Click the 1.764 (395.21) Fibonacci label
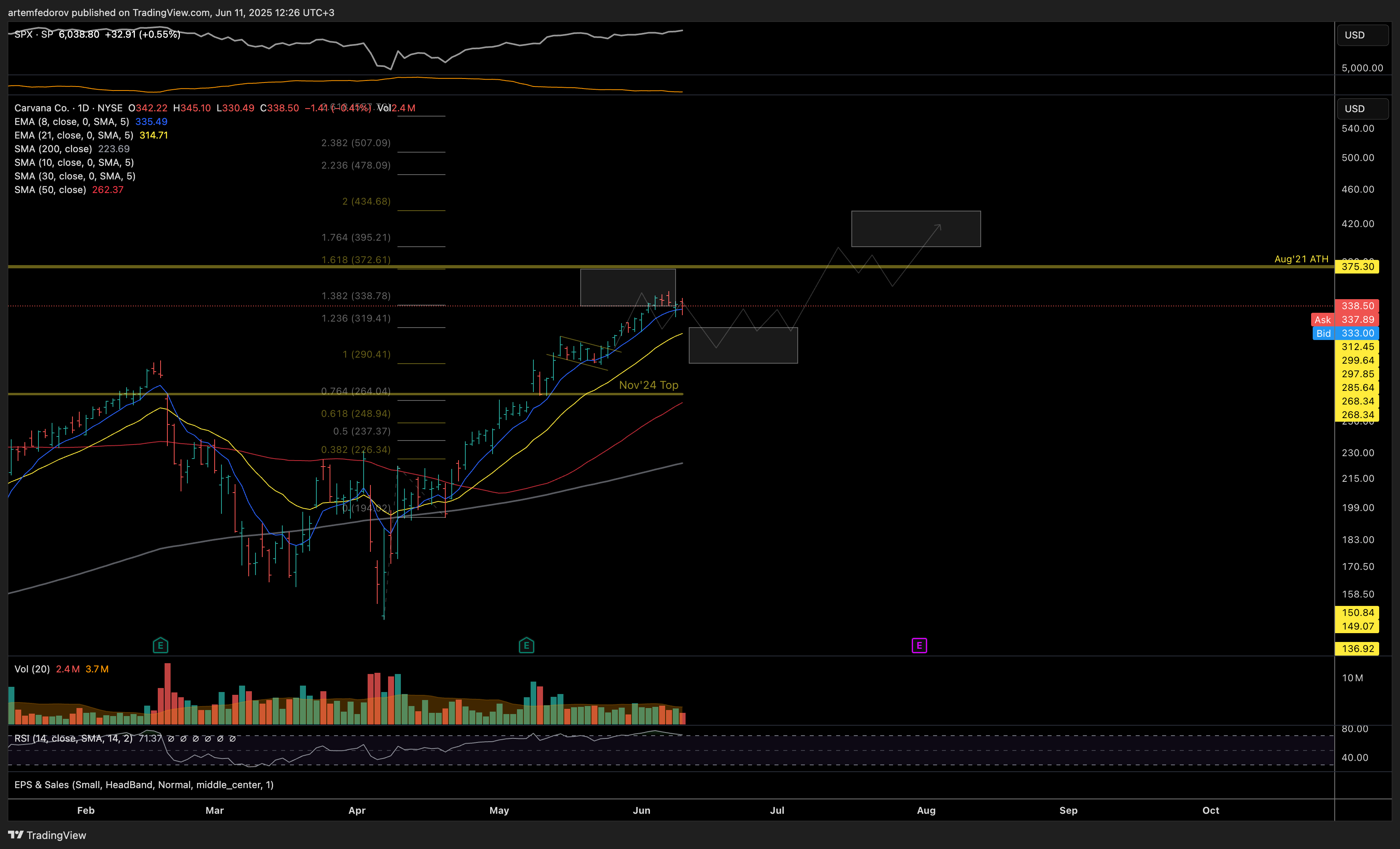Viewport: 1400px width, 849px height. pos(356,237)
